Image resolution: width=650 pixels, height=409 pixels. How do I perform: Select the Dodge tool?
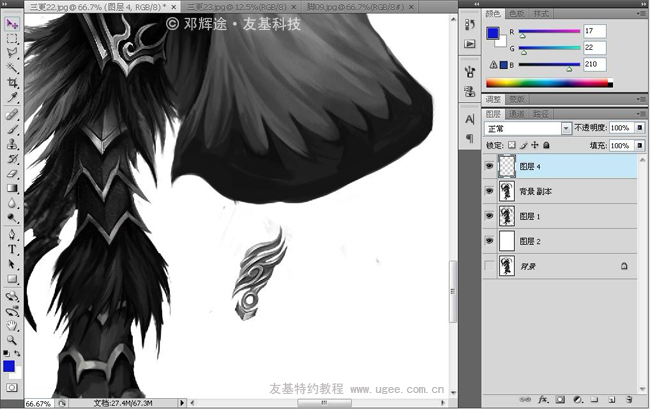coord(12,218)
